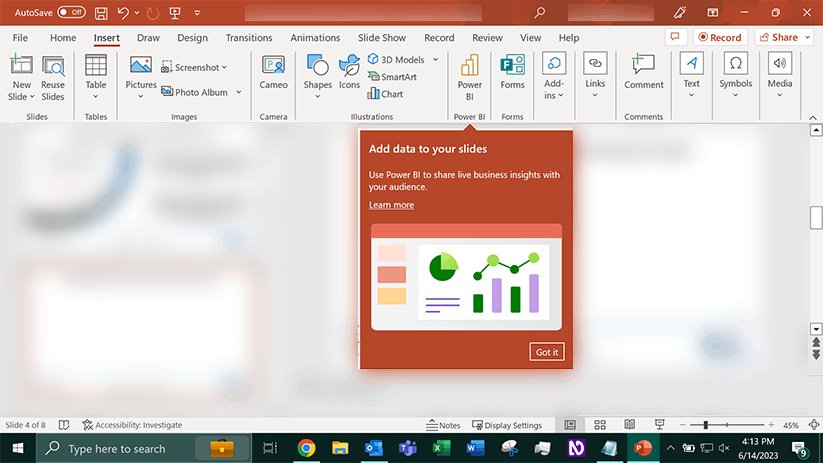Viewport: 823px width, 463px height.
Task: Open Excel from the taskbar
Action: tap(441, 448)
